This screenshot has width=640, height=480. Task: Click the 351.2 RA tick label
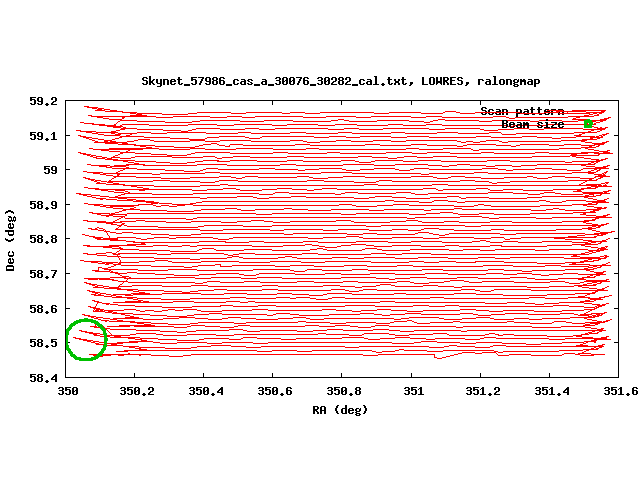(x=483, y=391)
